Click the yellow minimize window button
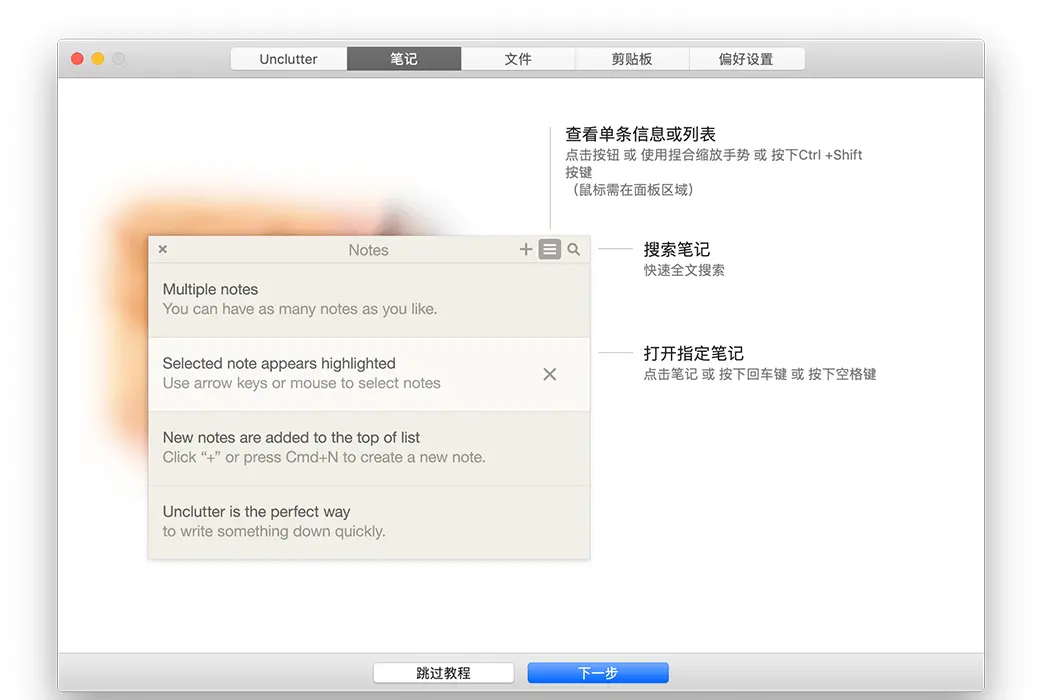This screenshot has height=700, width=1040. point(98,59)
